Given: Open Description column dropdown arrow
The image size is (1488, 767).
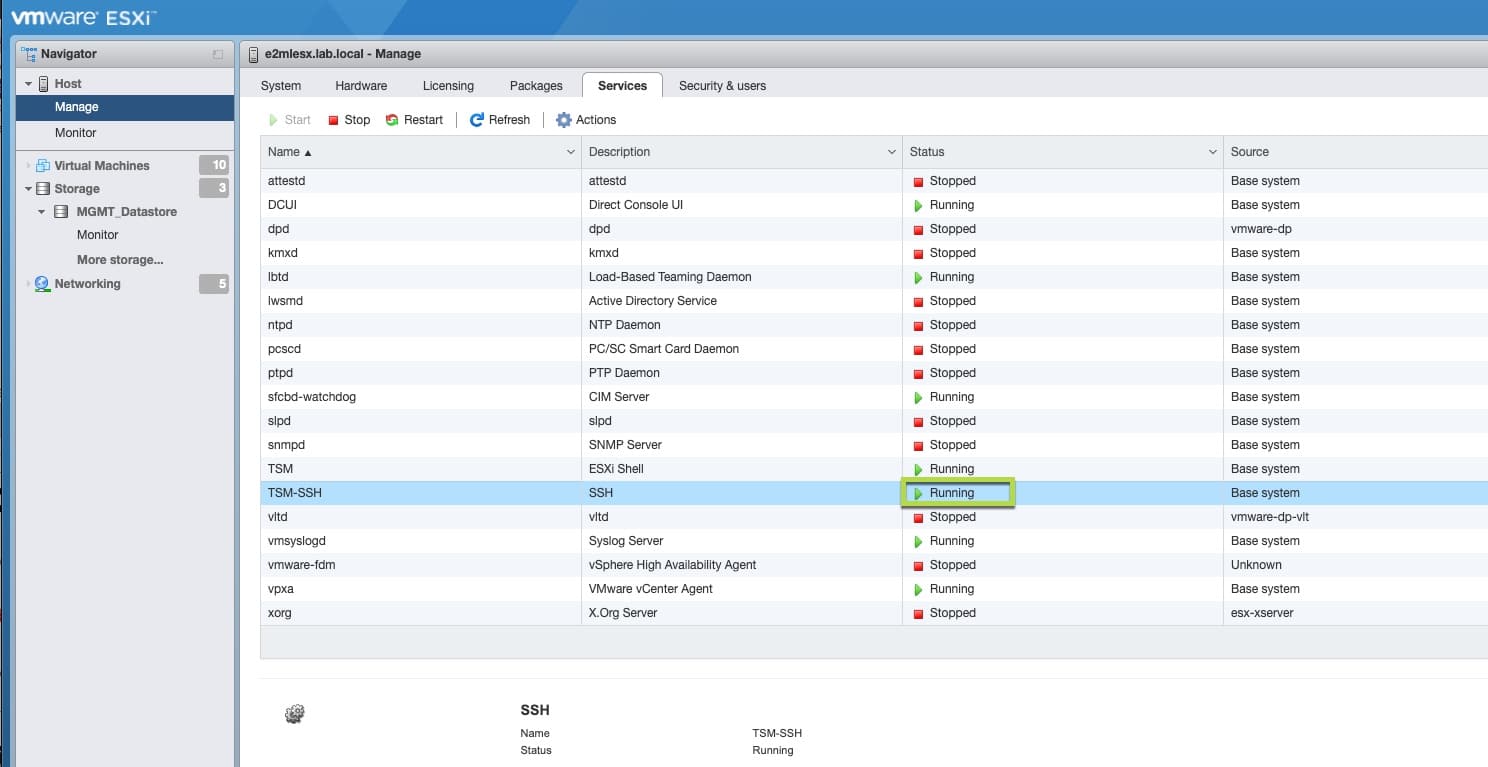Looking at the screenshot, I should (x=892, y=152).
